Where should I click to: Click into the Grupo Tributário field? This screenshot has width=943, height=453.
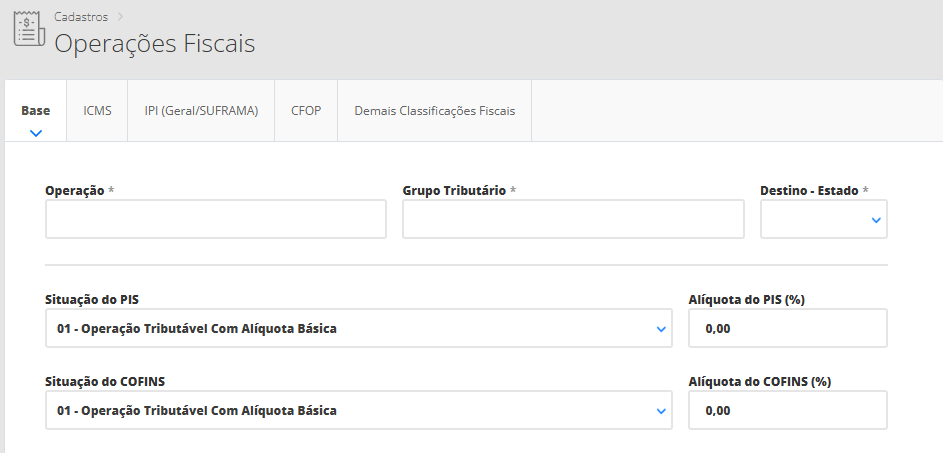(x=573, y=219)
